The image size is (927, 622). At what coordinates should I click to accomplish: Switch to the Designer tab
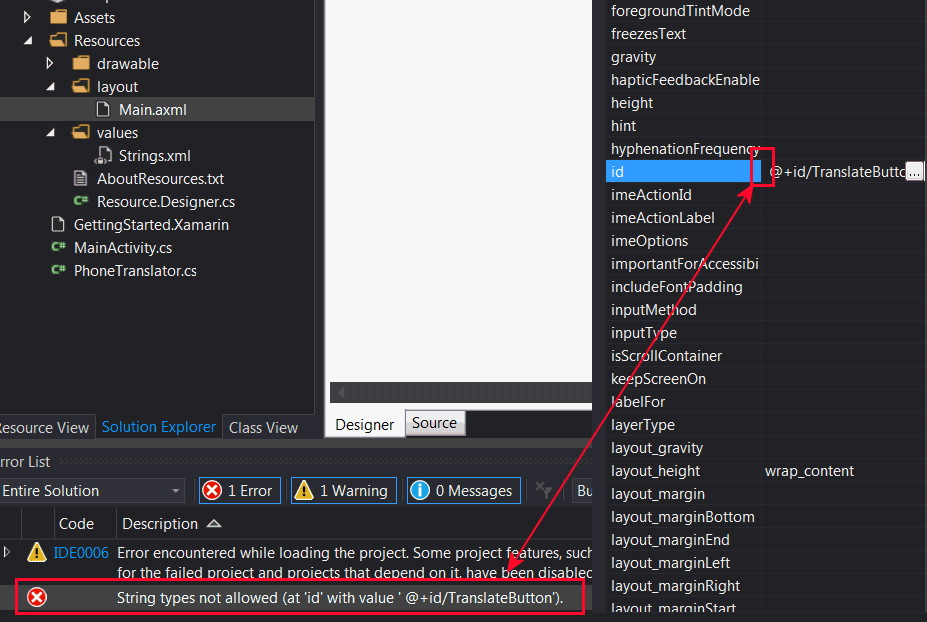click(364, 425)
